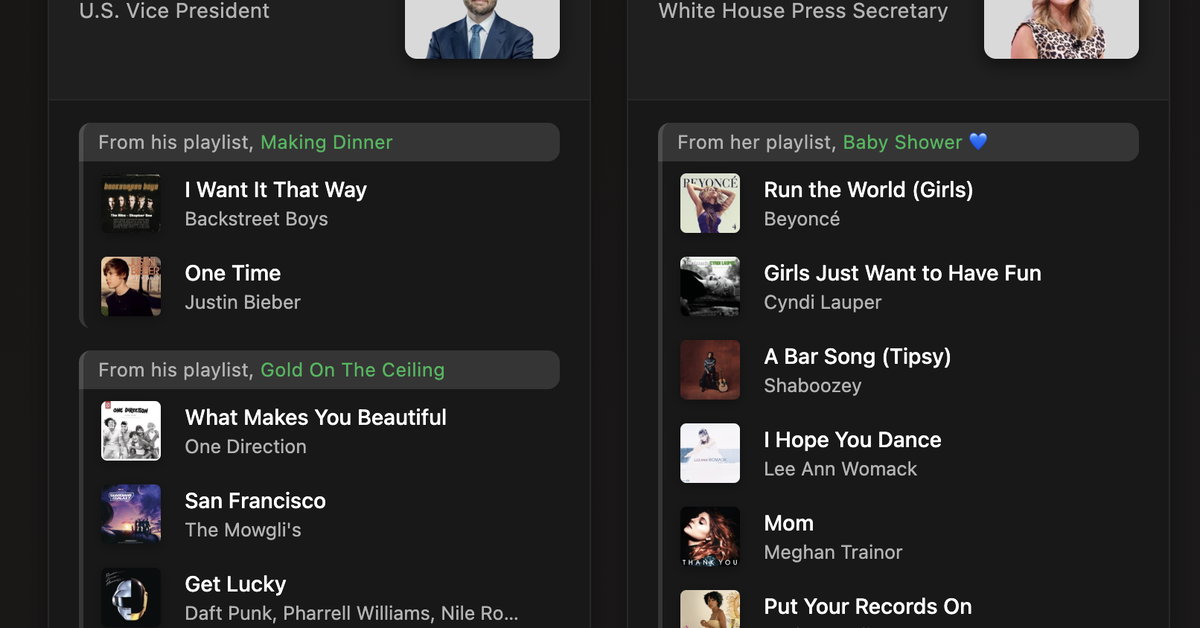Select San Francisco by The Mowgli's
Screen dimensions: 1200x628
pos(255,501)
